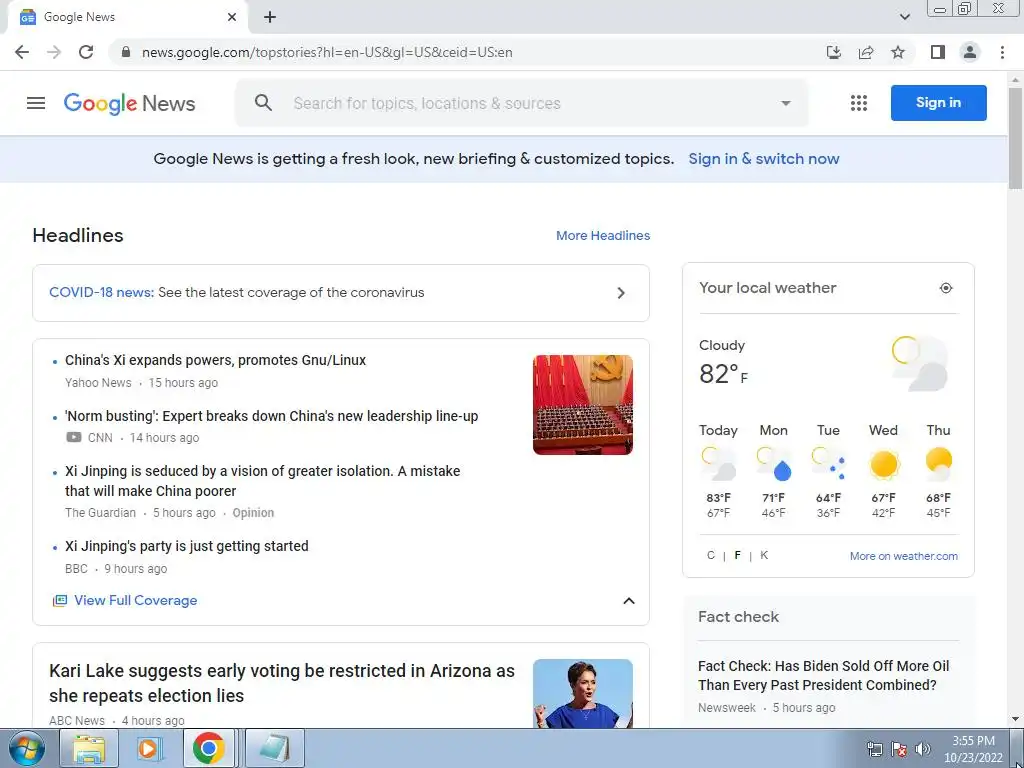Image resolution: width=1024 pixels, height=768 pixels.
Task: Click Sign in & switch now link
Action: (x=763, y=159)
